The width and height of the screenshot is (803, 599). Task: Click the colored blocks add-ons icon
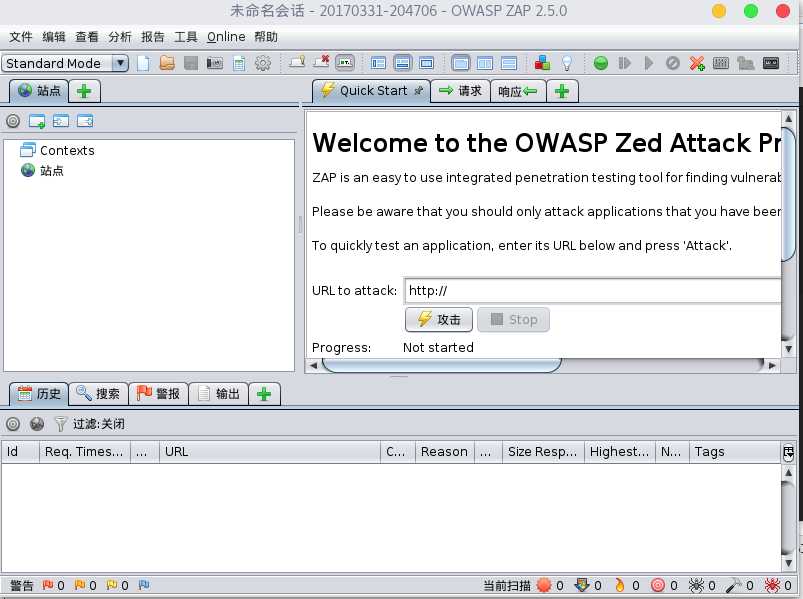click(542, 63)
